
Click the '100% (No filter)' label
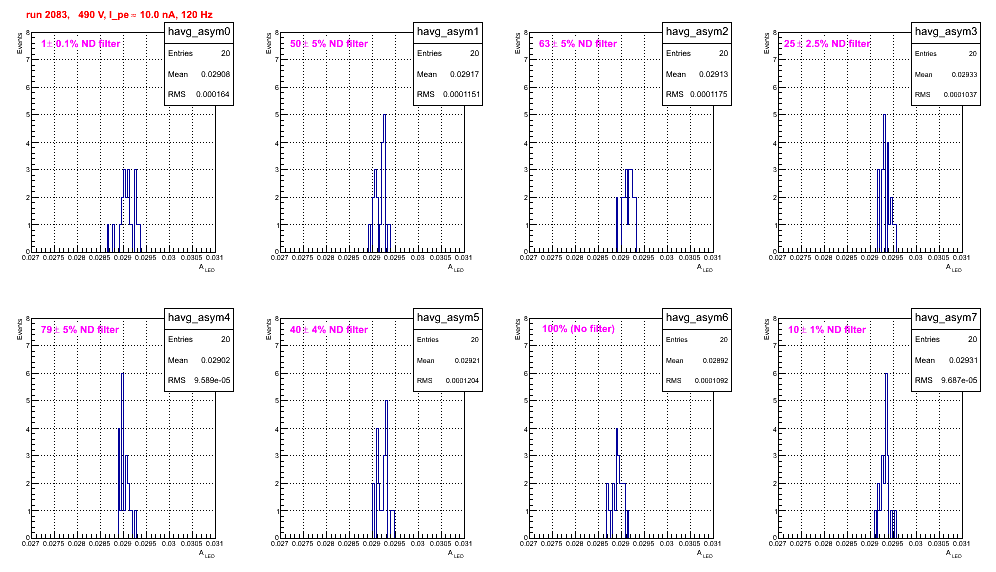(578, 329)
